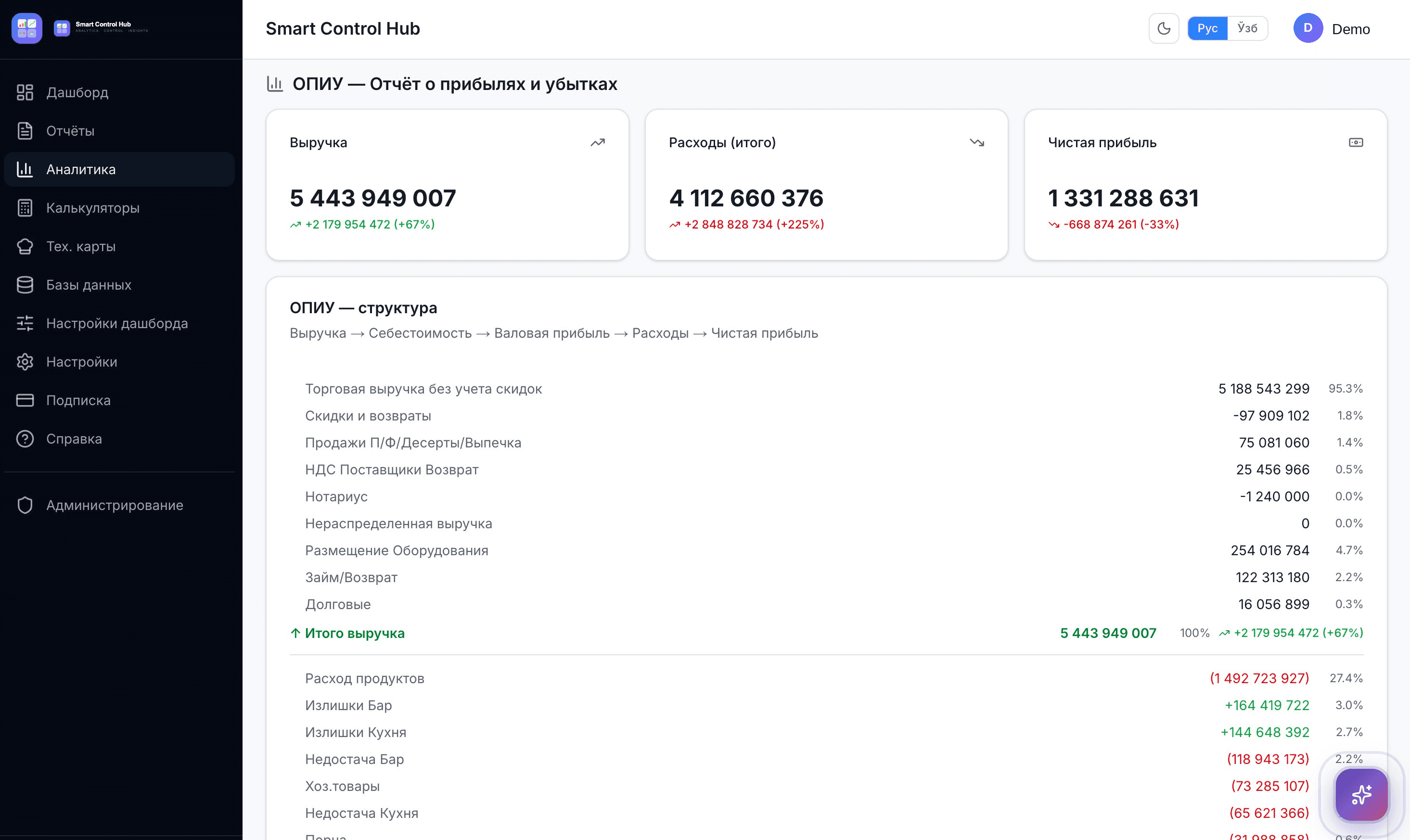Click the amount 254 016 784
1410x840 pixels.
point(1270,551)
